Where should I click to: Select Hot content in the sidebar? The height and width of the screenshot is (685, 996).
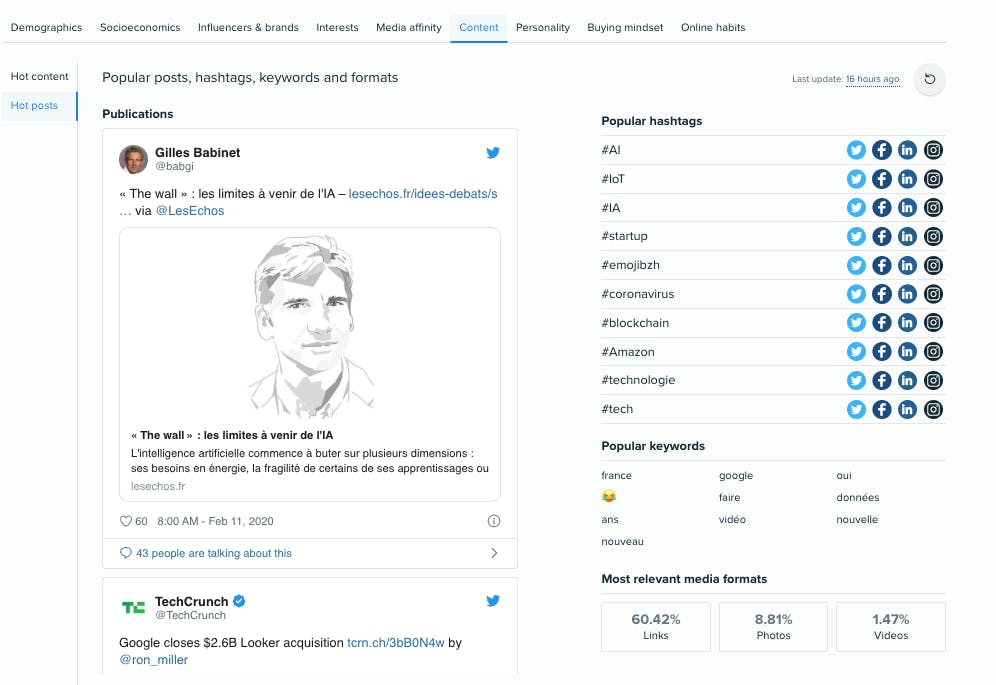click(39, 76)
